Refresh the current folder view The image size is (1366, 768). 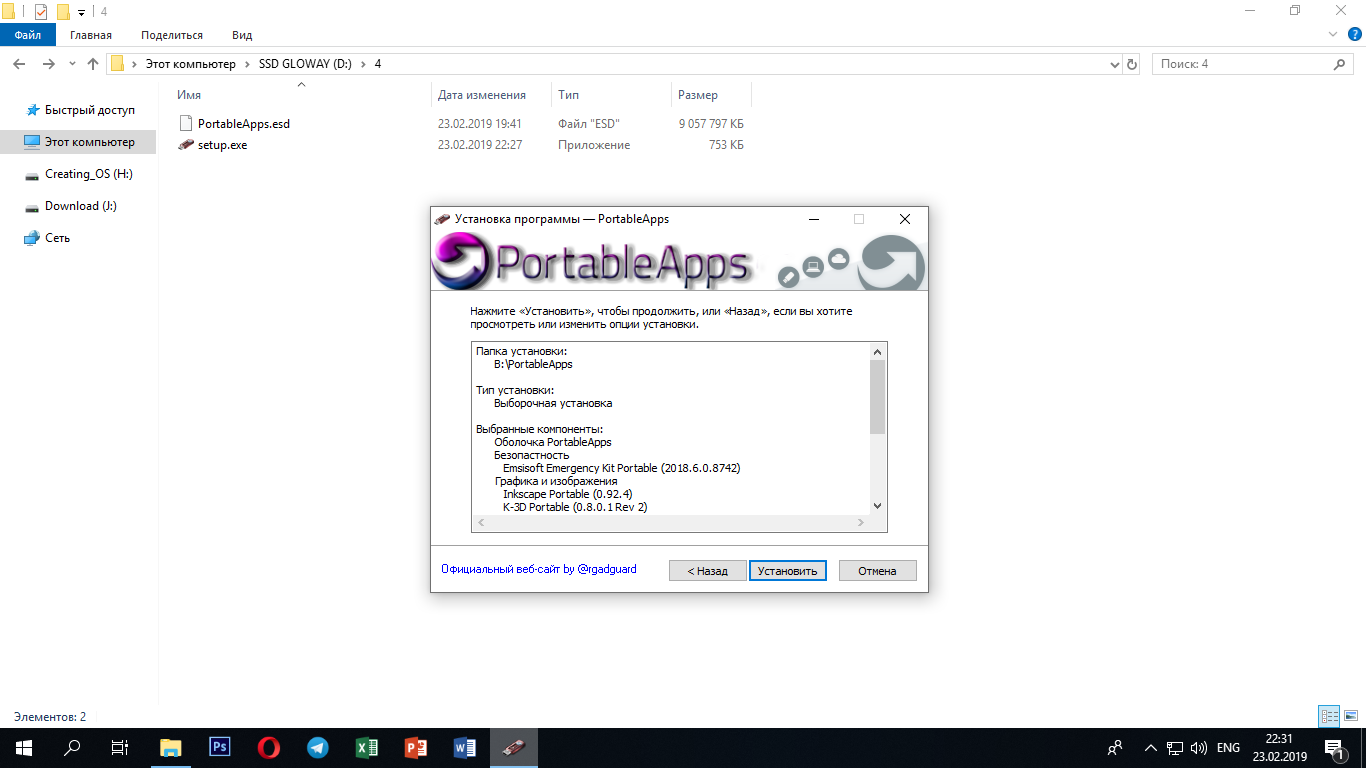click(x=1132, y=64)
